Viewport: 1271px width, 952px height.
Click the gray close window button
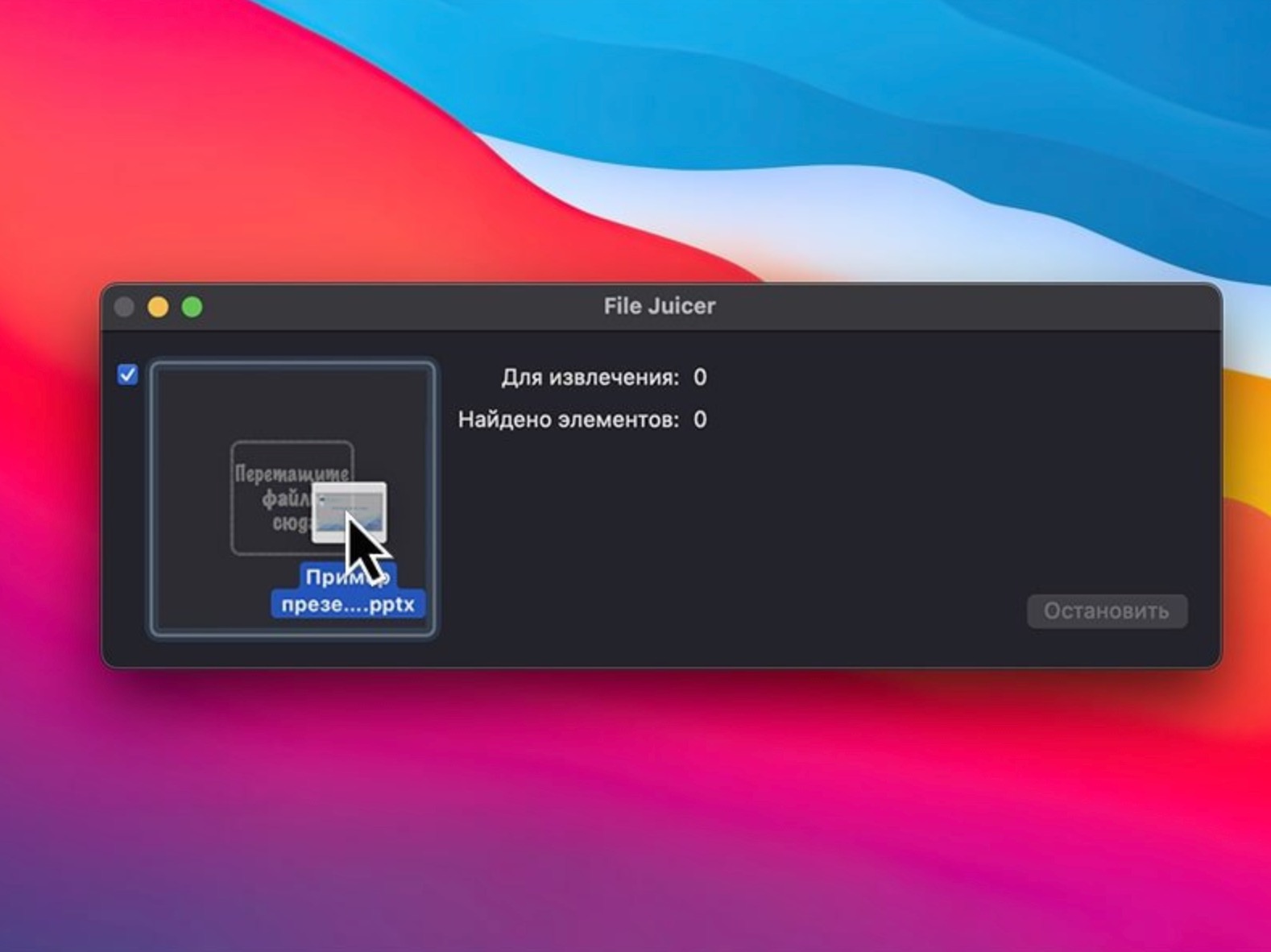tap(124, 307)
